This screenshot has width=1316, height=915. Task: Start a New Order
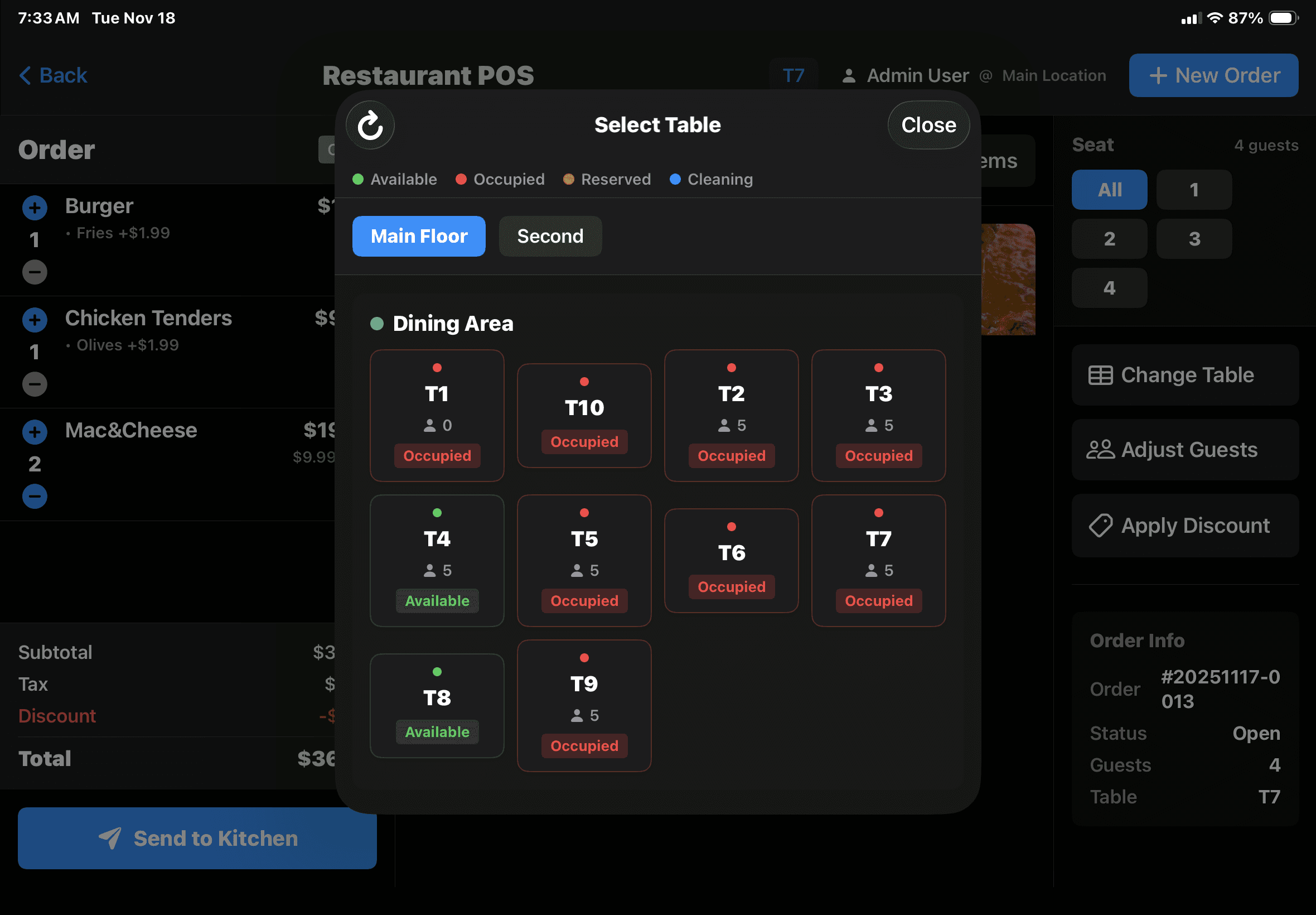[1213, 75]
